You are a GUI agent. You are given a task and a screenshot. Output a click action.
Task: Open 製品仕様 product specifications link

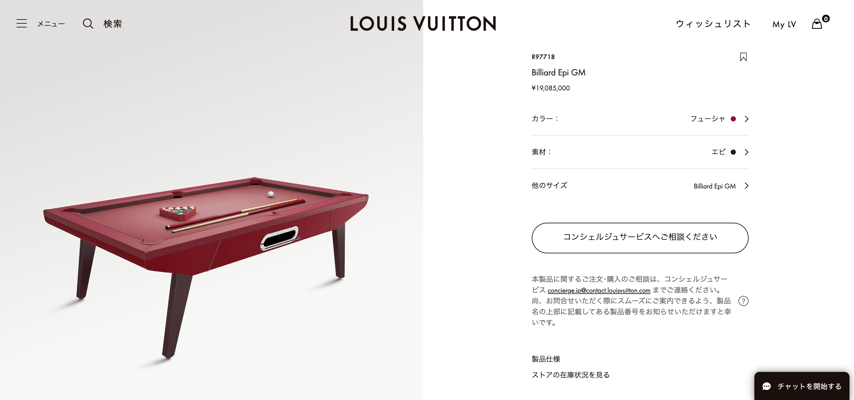click(x=546, y=359)
